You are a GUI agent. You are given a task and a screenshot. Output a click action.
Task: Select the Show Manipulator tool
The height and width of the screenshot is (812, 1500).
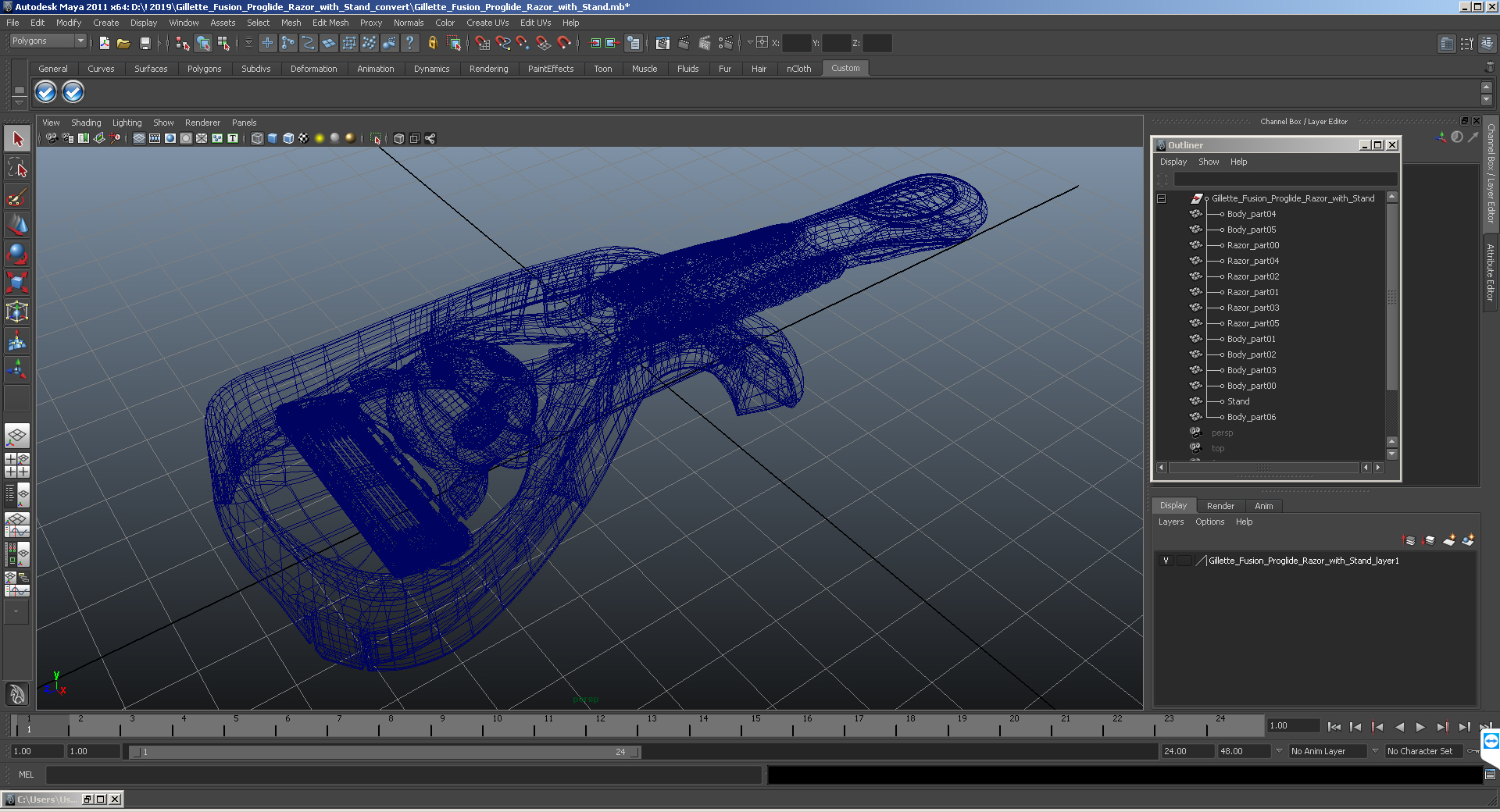tap(17, 369)
